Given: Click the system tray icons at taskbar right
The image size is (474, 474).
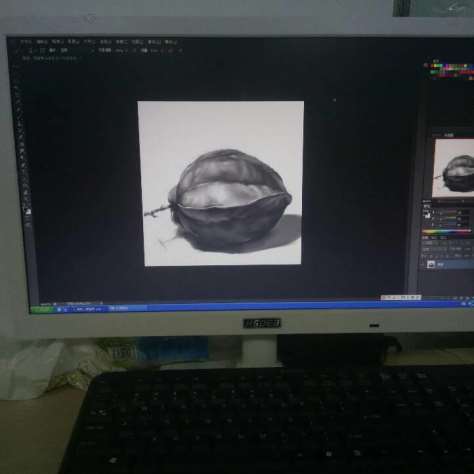Looking at the screenshot, I should pyautogui.click(x=468, y=304).
